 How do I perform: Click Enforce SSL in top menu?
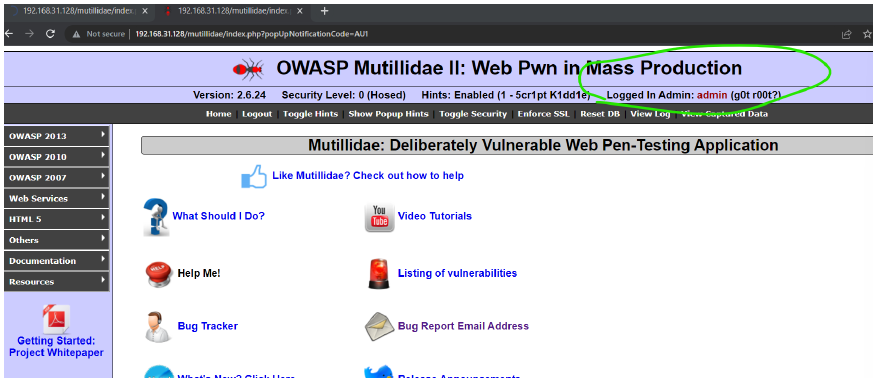tap(543, 114)
